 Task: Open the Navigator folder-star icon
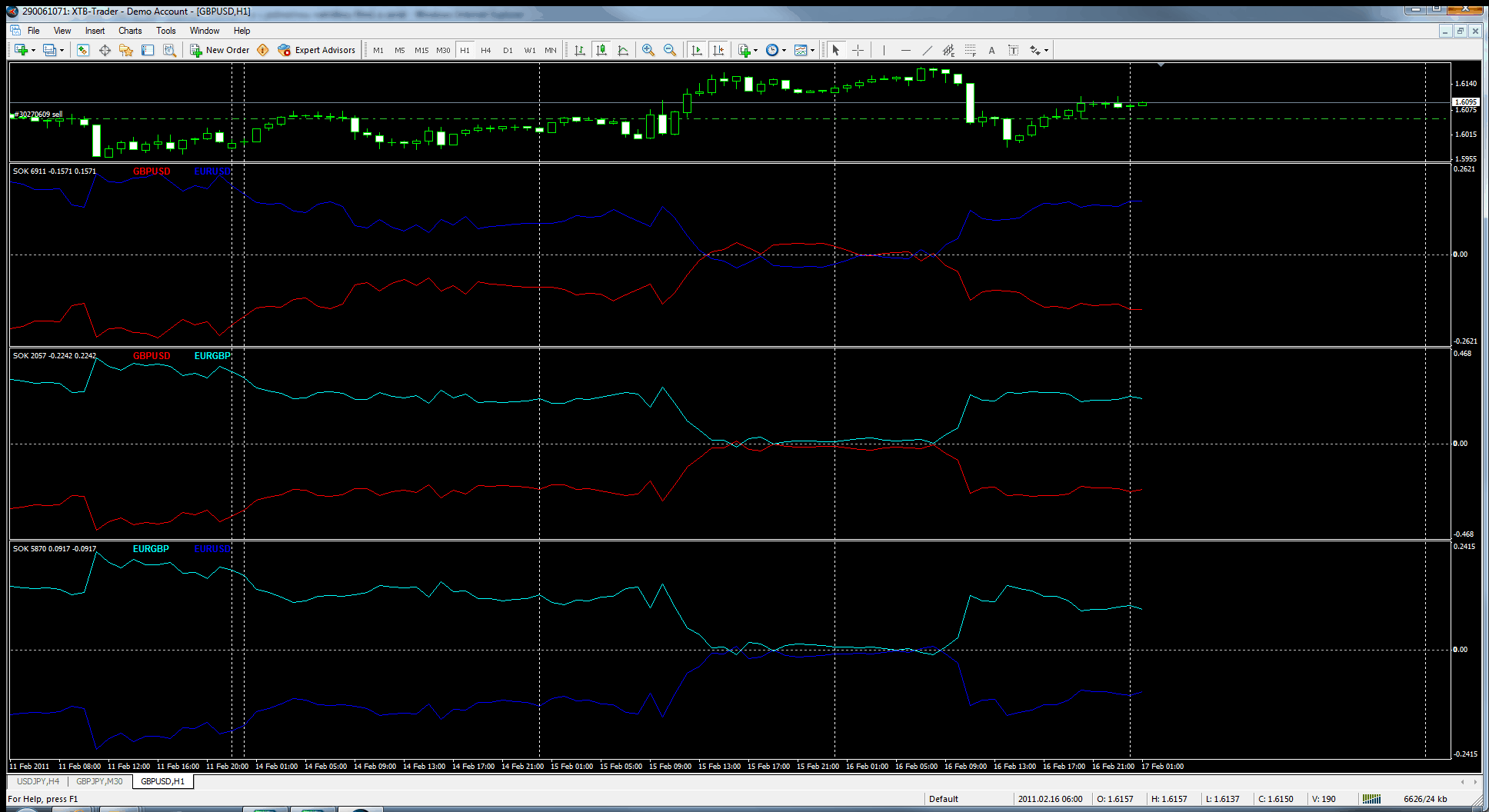pyautogui.click(x=126, y=50)
